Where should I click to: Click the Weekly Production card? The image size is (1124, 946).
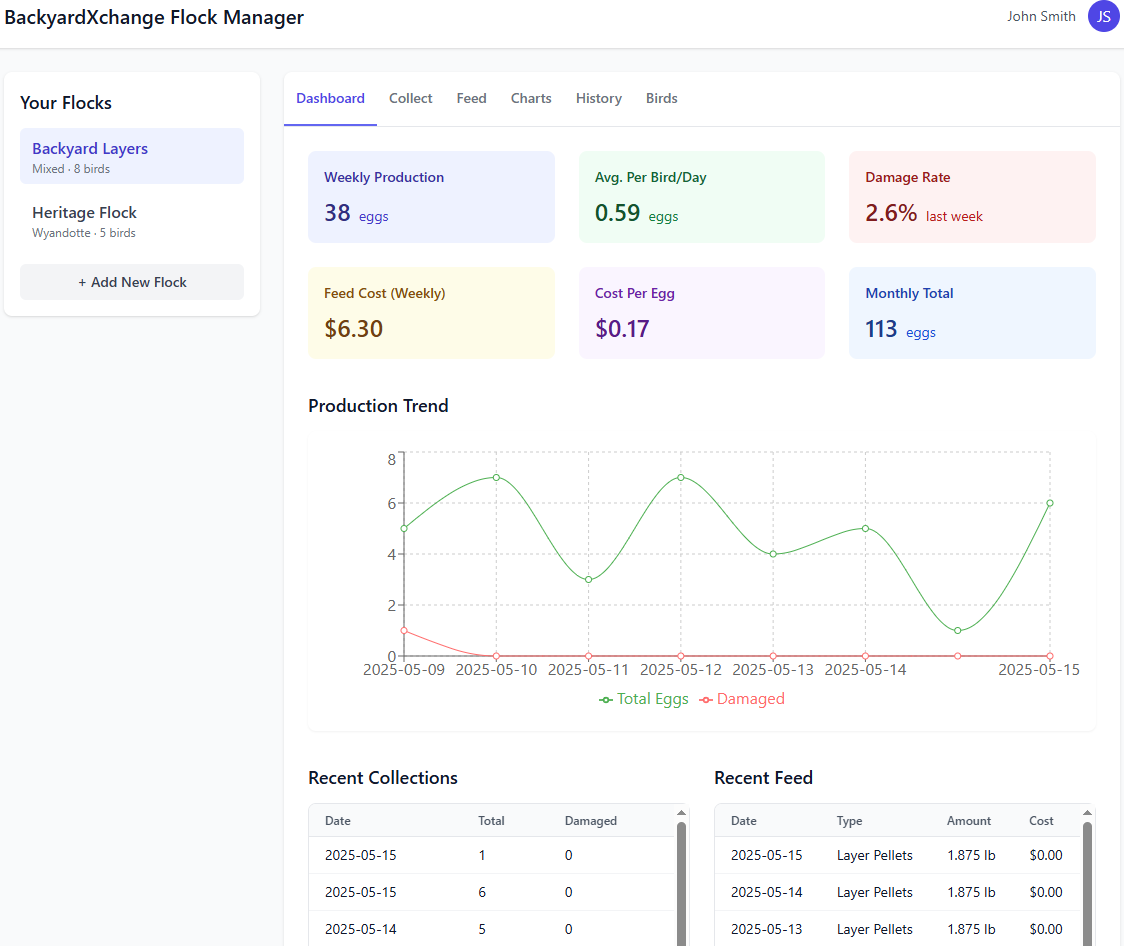[x=432, y=197]
